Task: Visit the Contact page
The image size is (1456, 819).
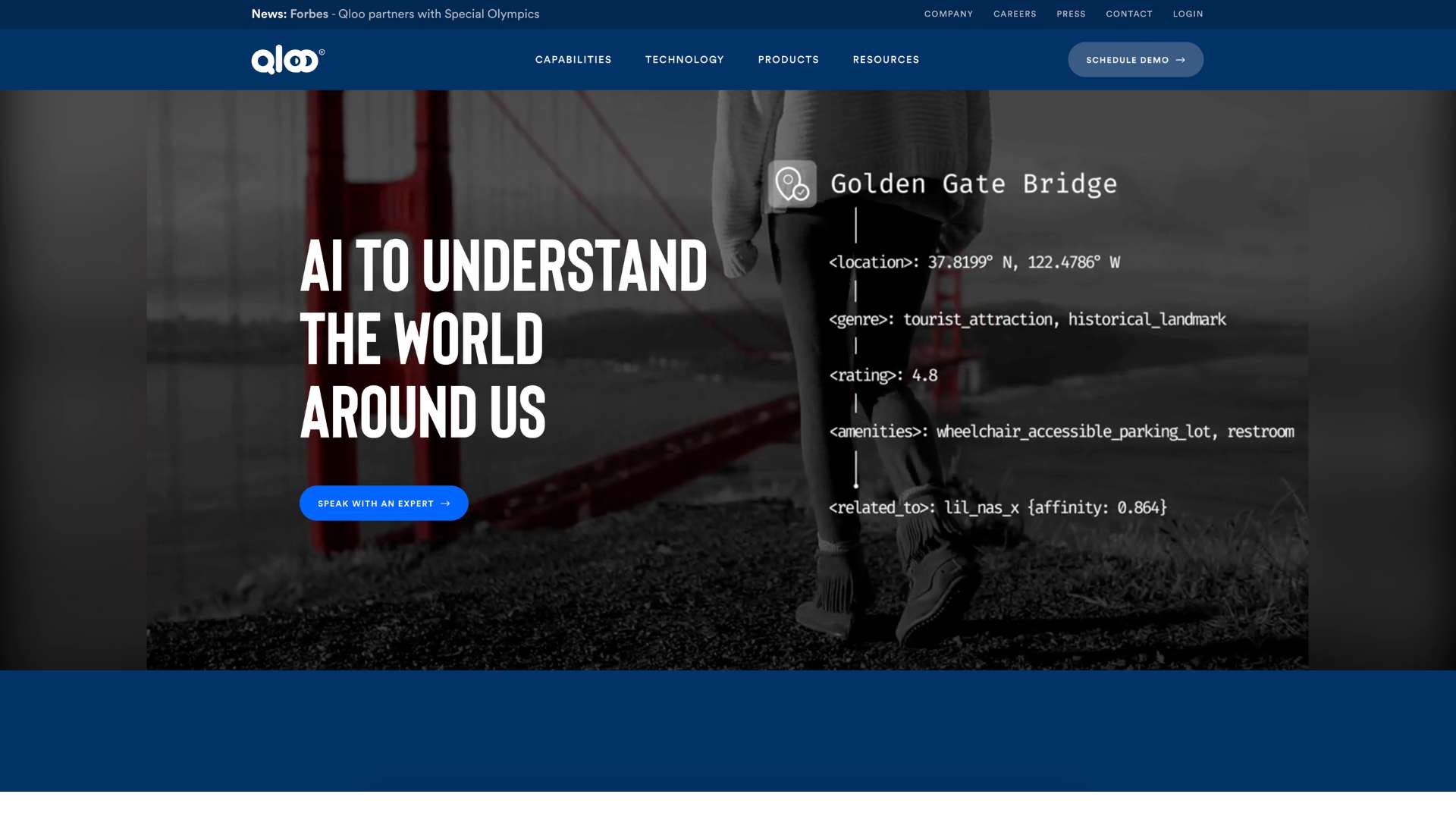Action: [1129, 14]
